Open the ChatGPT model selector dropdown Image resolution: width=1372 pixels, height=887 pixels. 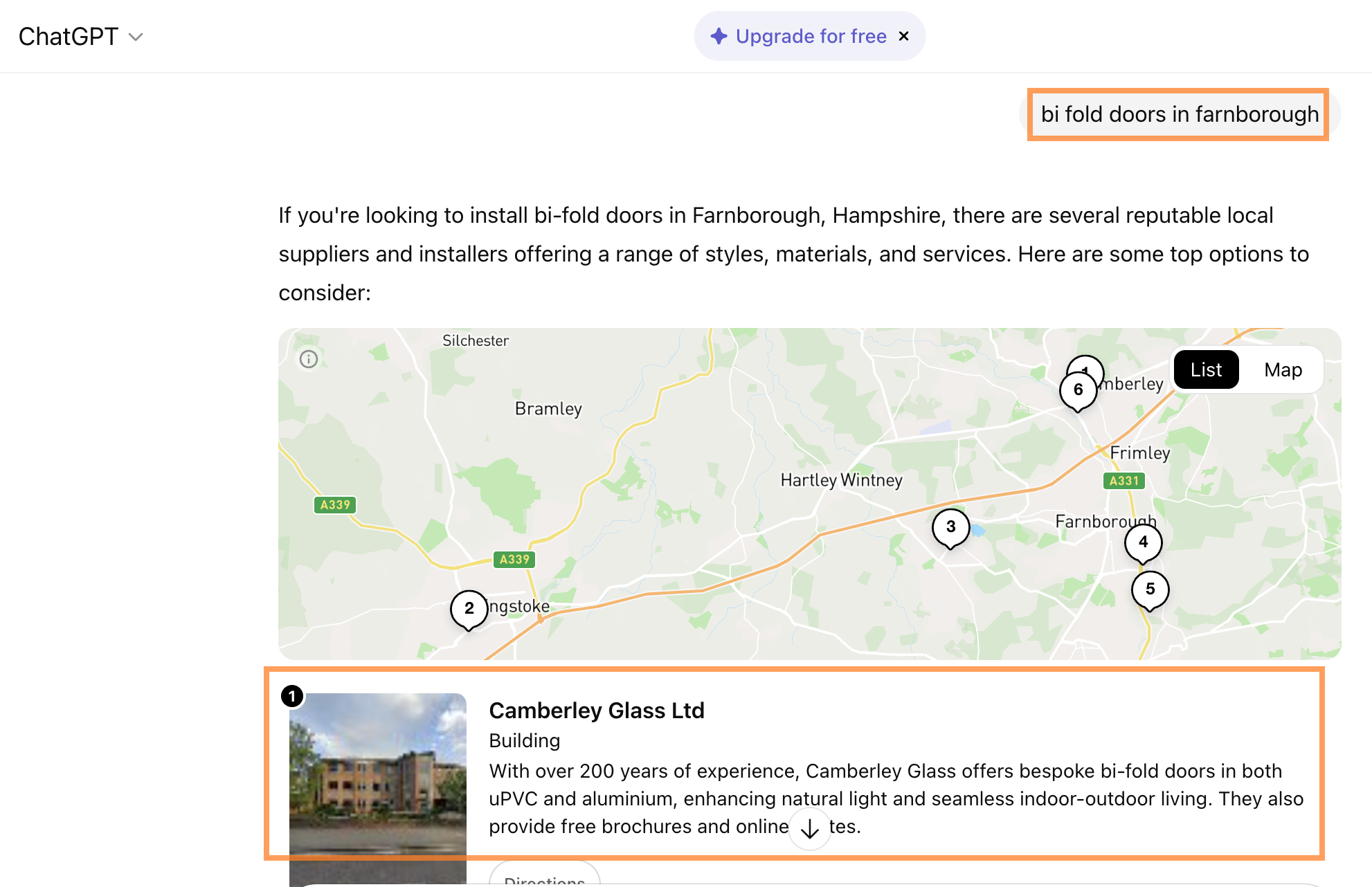(x=80, y=37)
